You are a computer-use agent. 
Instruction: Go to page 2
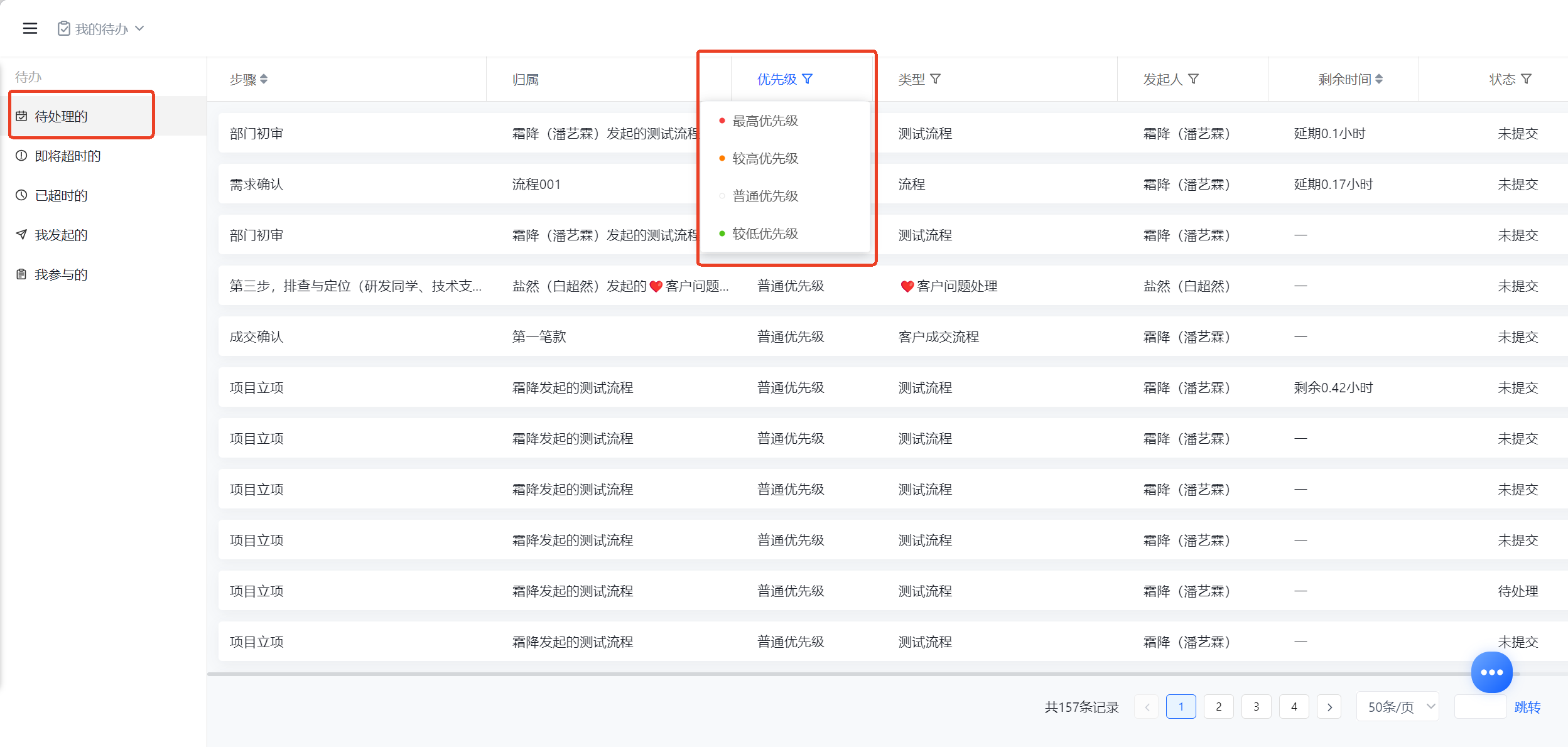1218,707
